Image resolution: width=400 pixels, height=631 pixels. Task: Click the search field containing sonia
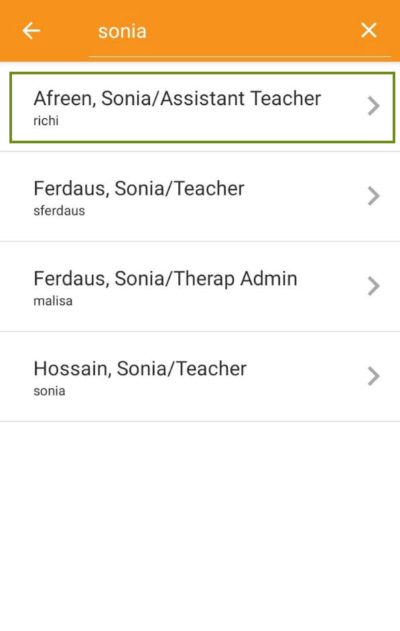(239, 31)
